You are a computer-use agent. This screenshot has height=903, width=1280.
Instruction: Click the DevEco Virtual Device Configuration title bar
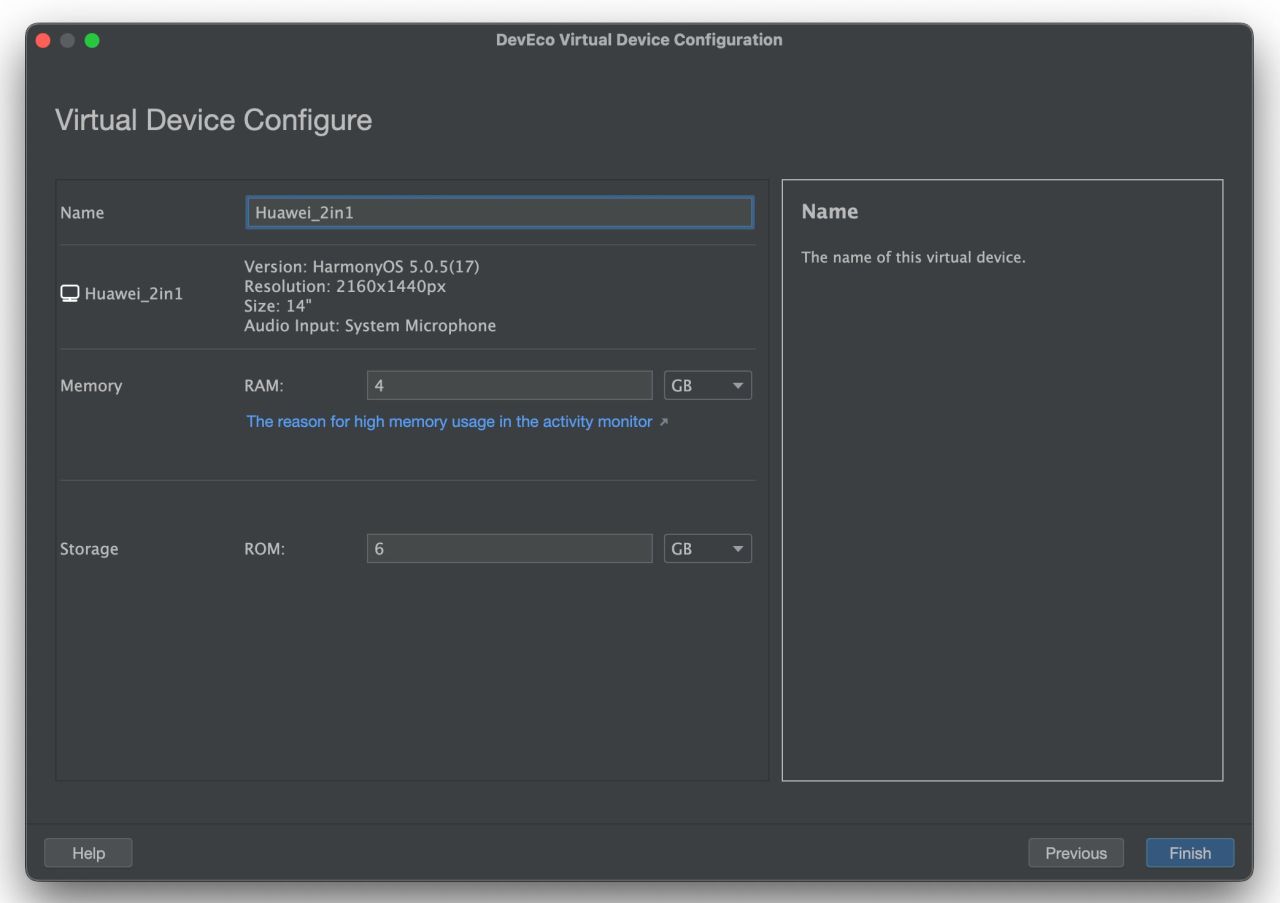click(x=639, y=40)
